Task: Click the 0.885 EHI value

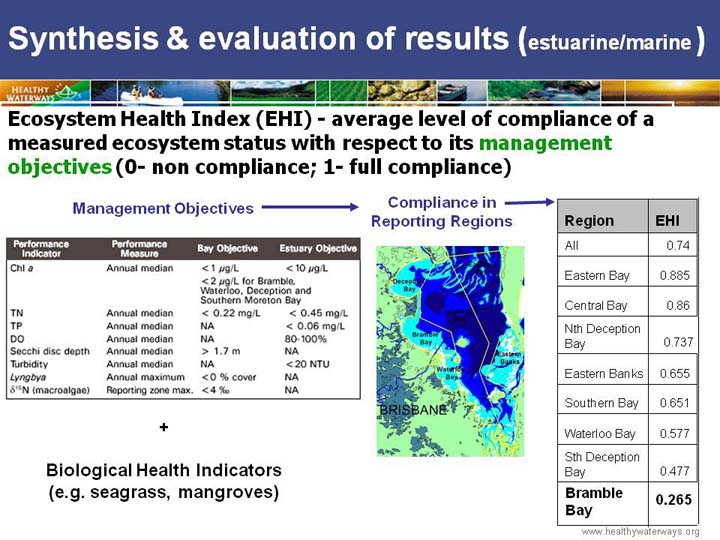Action: [x=675, y=276]
